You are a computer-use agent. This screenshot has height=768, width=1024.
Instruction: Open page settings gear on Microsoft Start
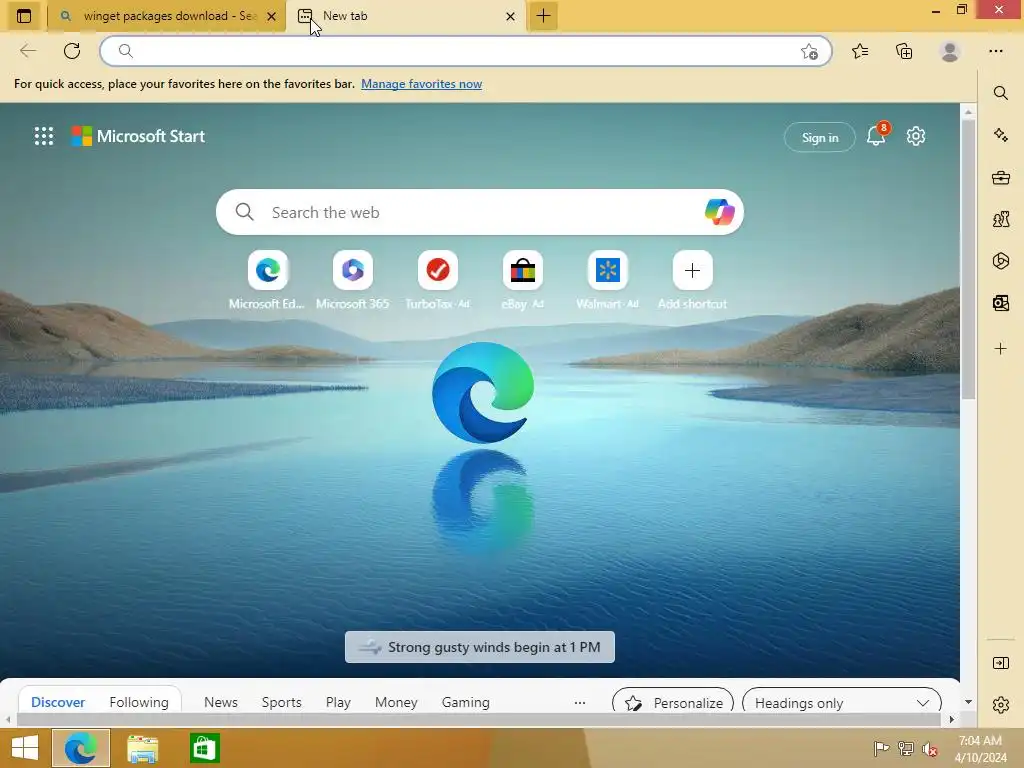(916, 136)
